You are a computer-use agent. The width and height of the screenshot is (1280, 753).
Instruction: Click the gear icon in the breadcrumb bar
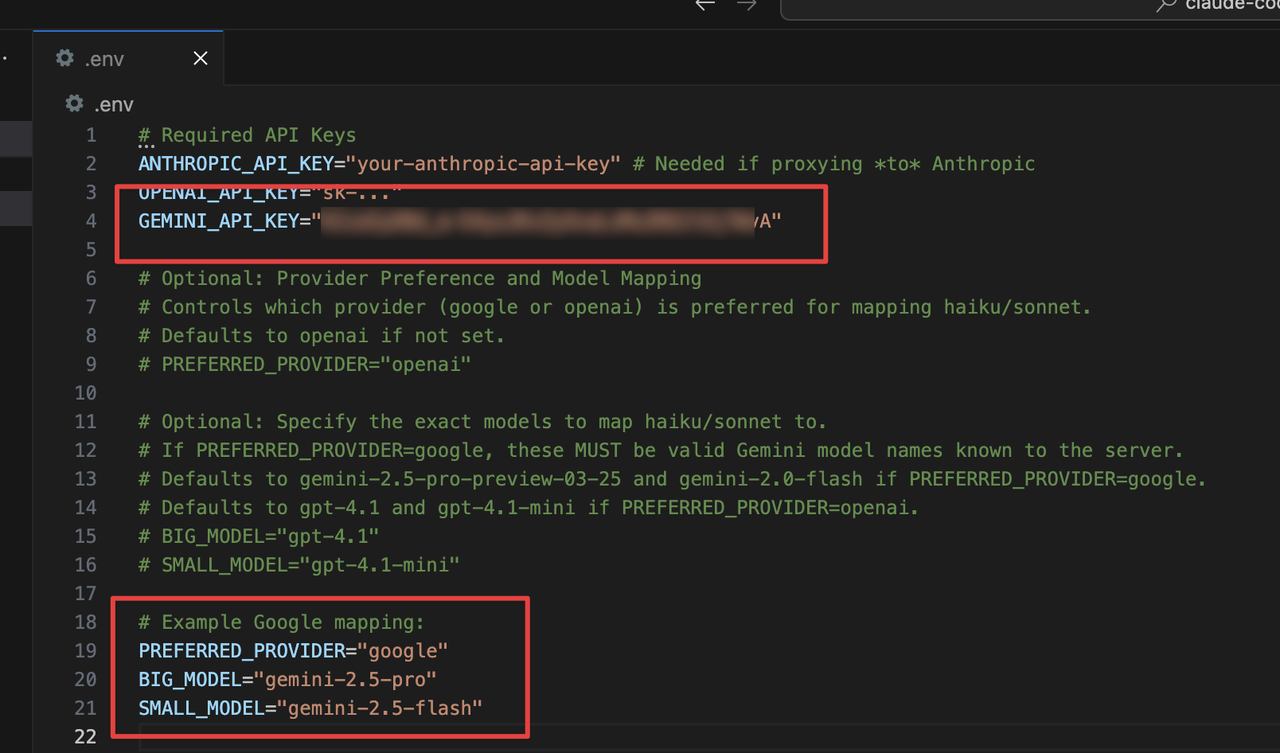74,103
